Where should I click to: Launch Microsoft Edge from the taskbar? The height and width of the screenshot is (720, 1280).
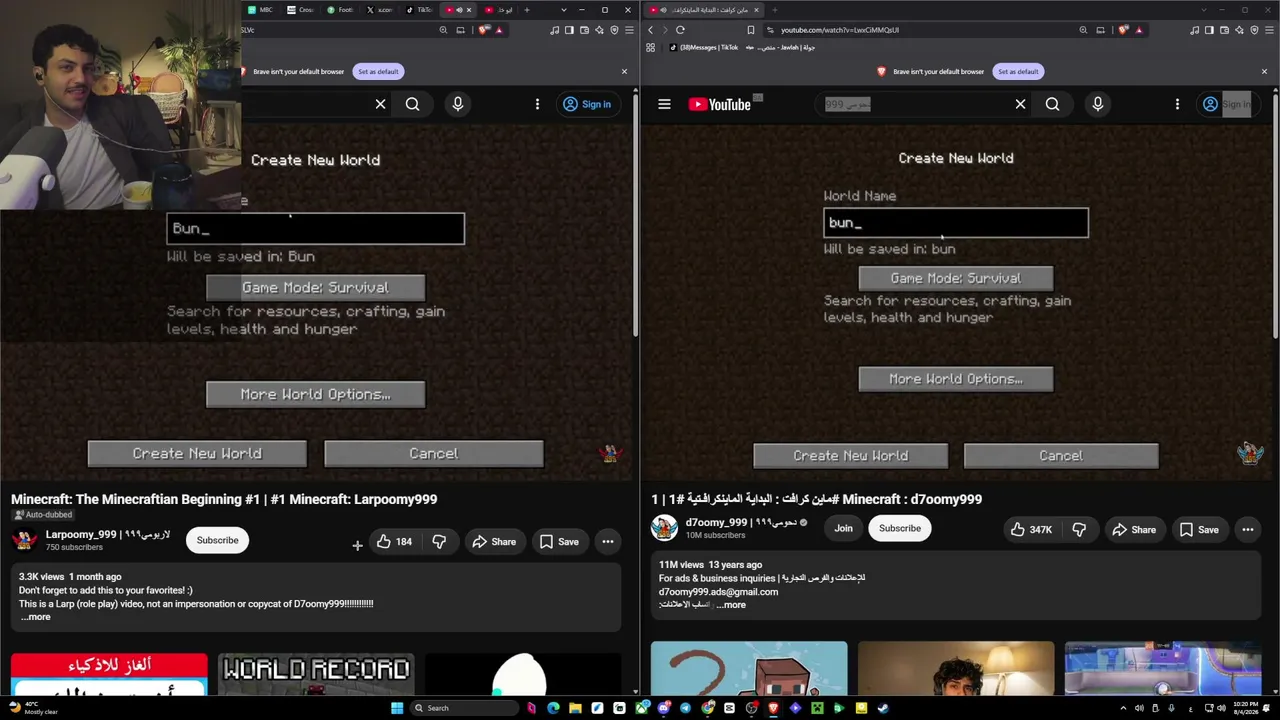point(553,708)
